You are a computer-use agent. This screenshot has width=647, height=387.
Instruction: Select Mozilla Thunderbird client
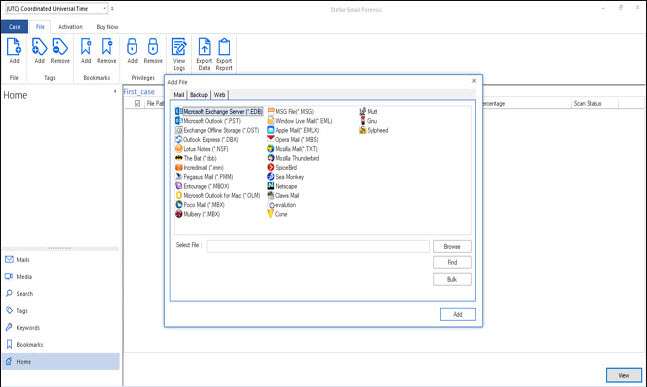pyautogui.click(x=293, y=158)
